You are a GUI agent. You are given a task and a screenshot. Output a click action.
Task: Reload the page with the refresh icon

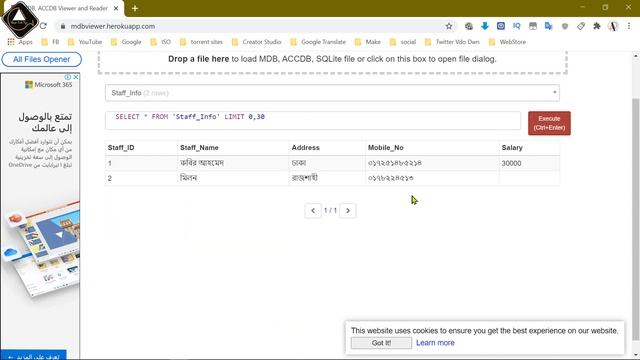43,26
